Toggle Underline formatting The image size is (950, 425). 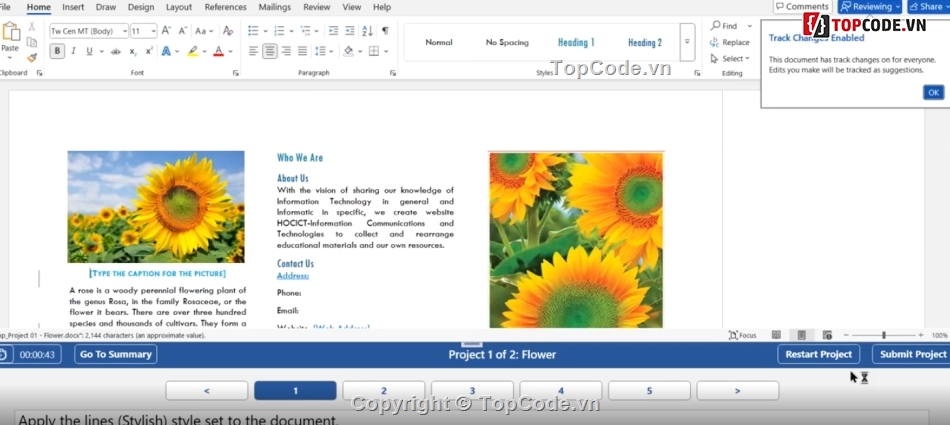[89, 52]
